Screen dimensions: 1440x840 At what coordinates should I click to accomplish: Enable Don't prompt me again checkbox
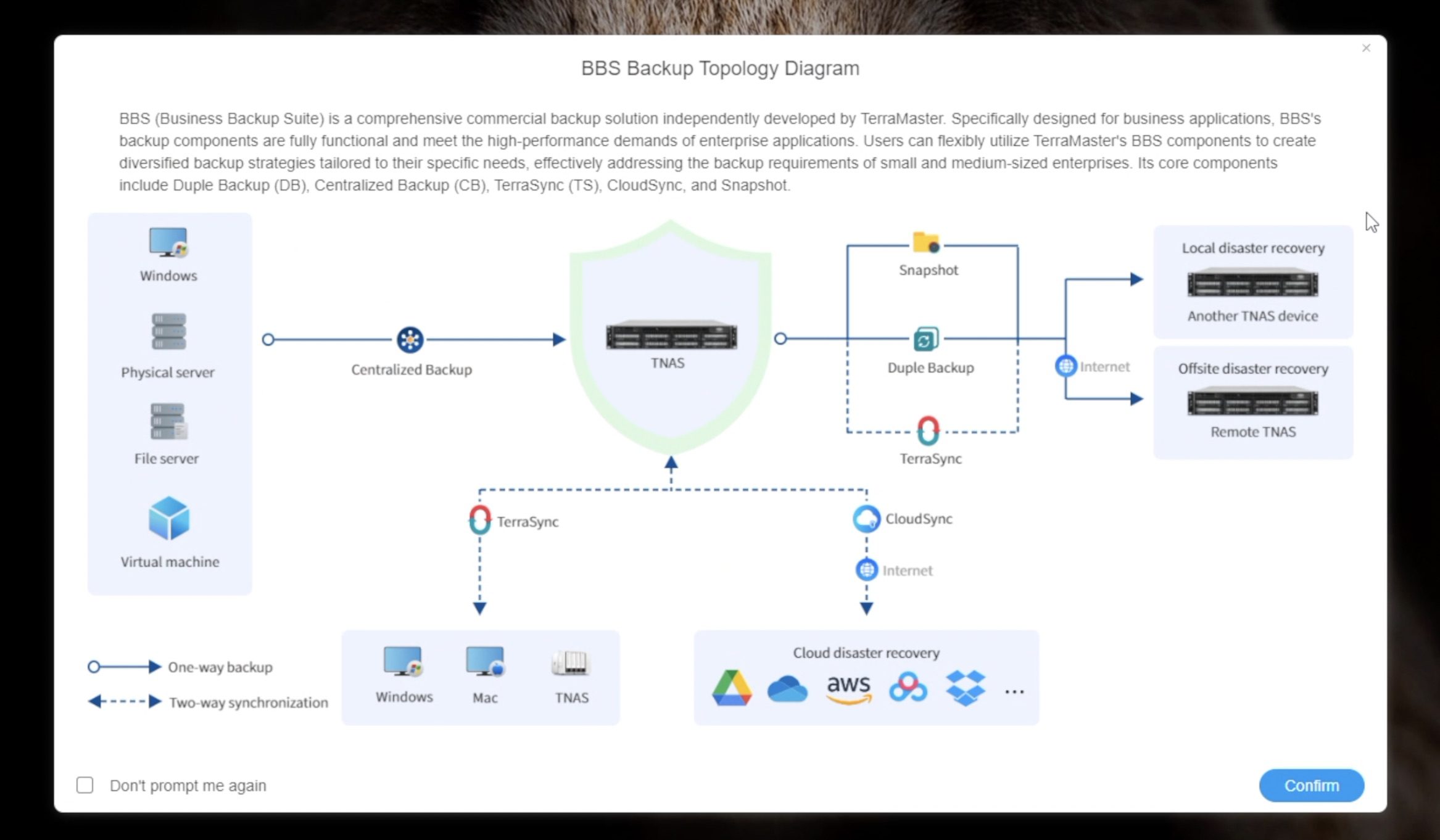click(85, 785)
